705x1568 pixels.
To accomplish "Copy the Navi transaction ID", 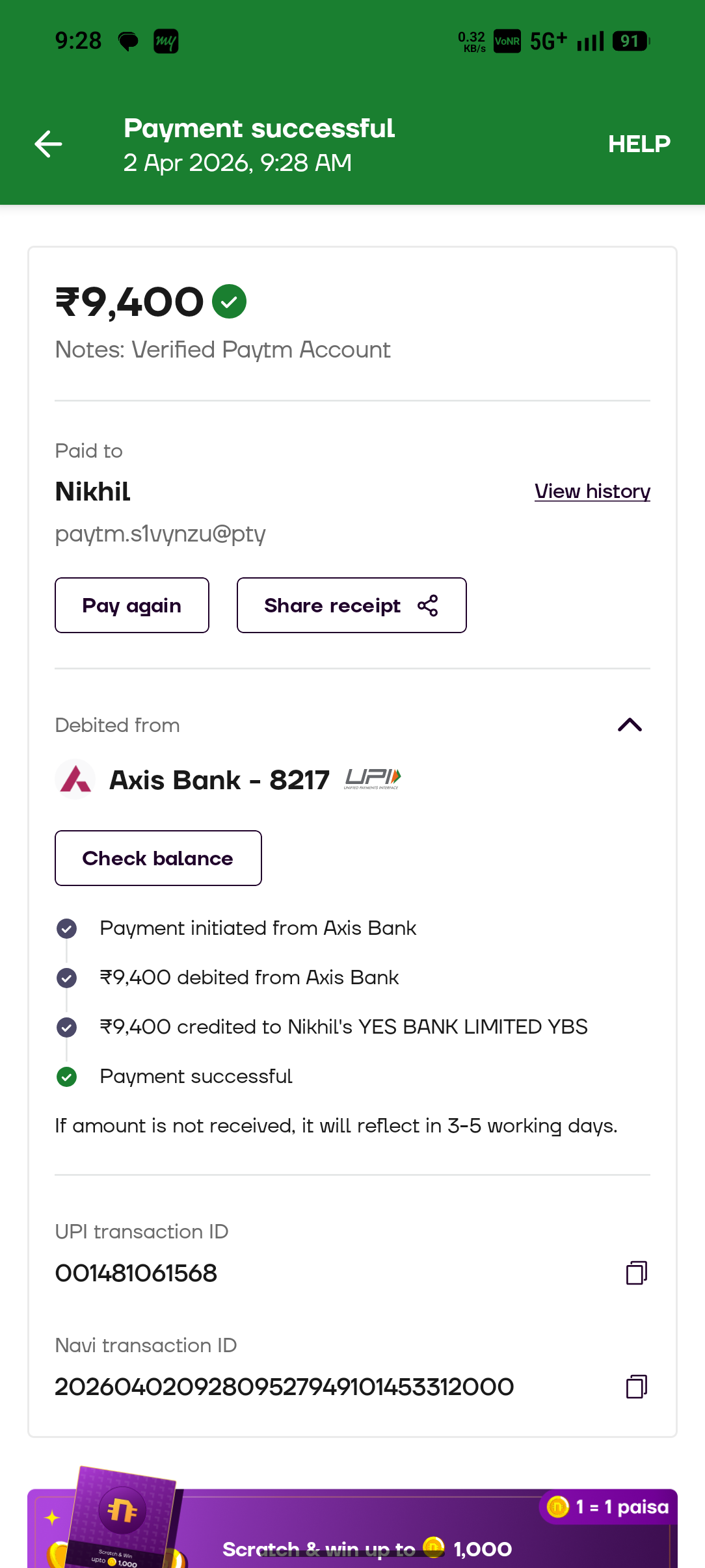I will (636, 1387).
